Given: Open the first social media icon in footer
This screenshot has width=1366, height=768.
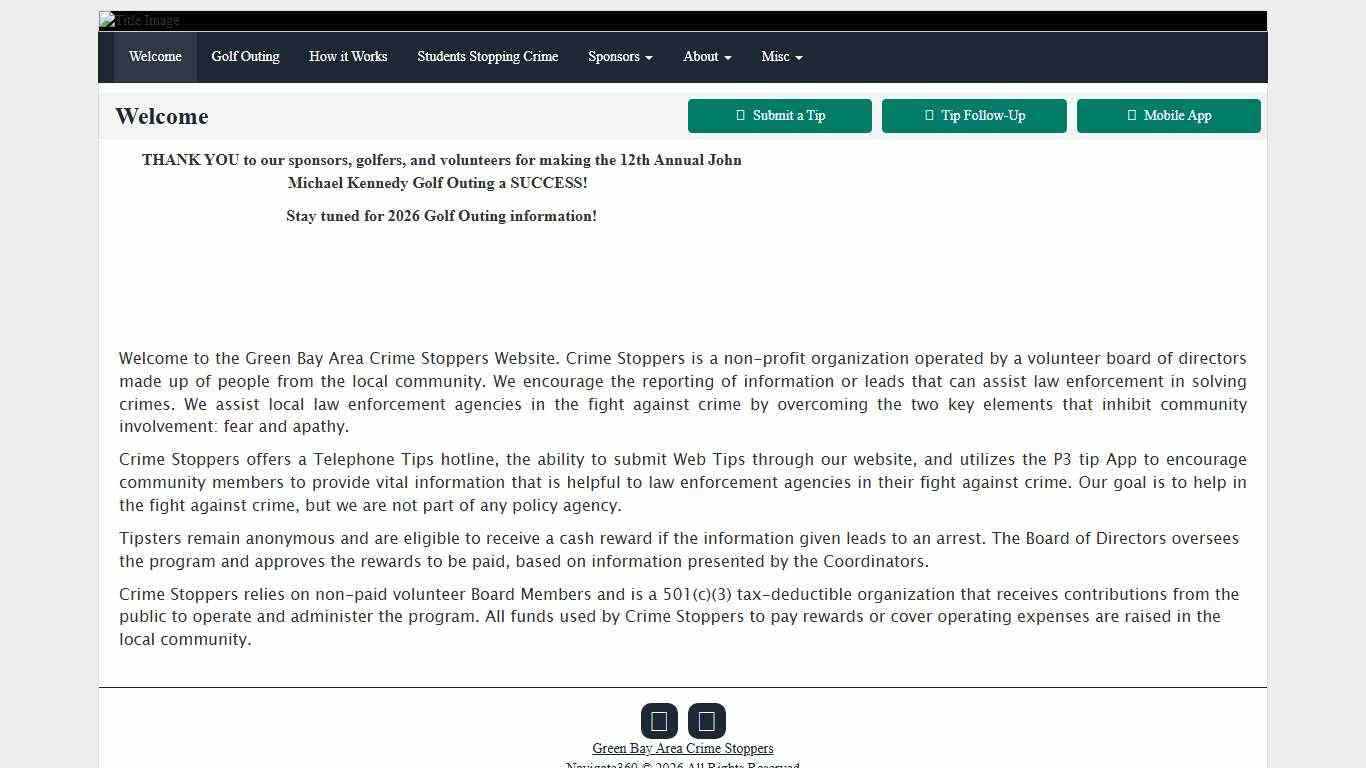Looking at the screenshot, I should [659, 720].
